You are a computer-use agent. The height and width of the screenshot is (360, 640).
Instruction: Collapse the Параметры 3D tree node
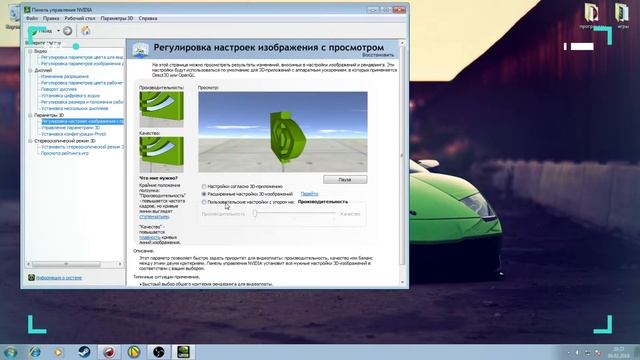30,116
